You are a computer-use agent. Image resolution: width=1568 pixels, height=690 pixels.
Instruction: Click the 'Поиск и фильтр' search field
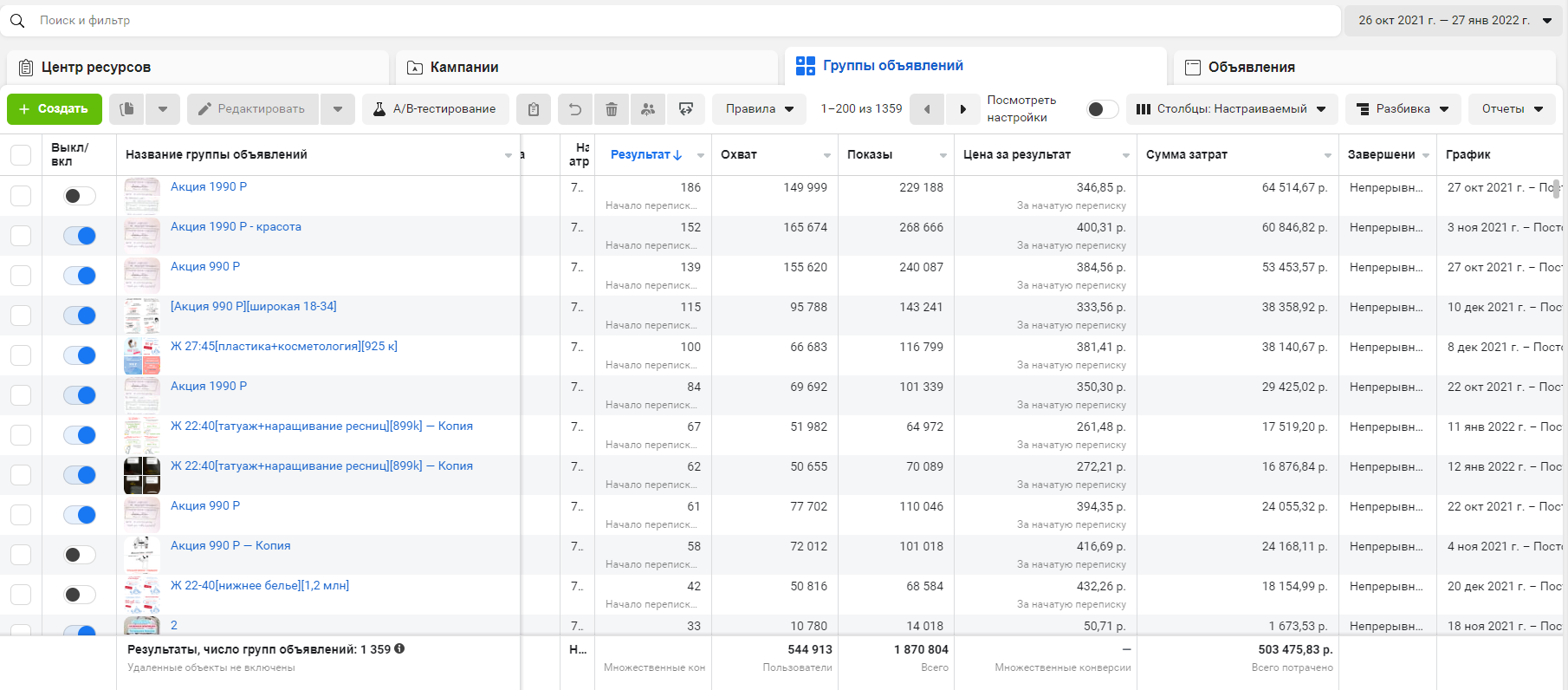tap(676, 21)
